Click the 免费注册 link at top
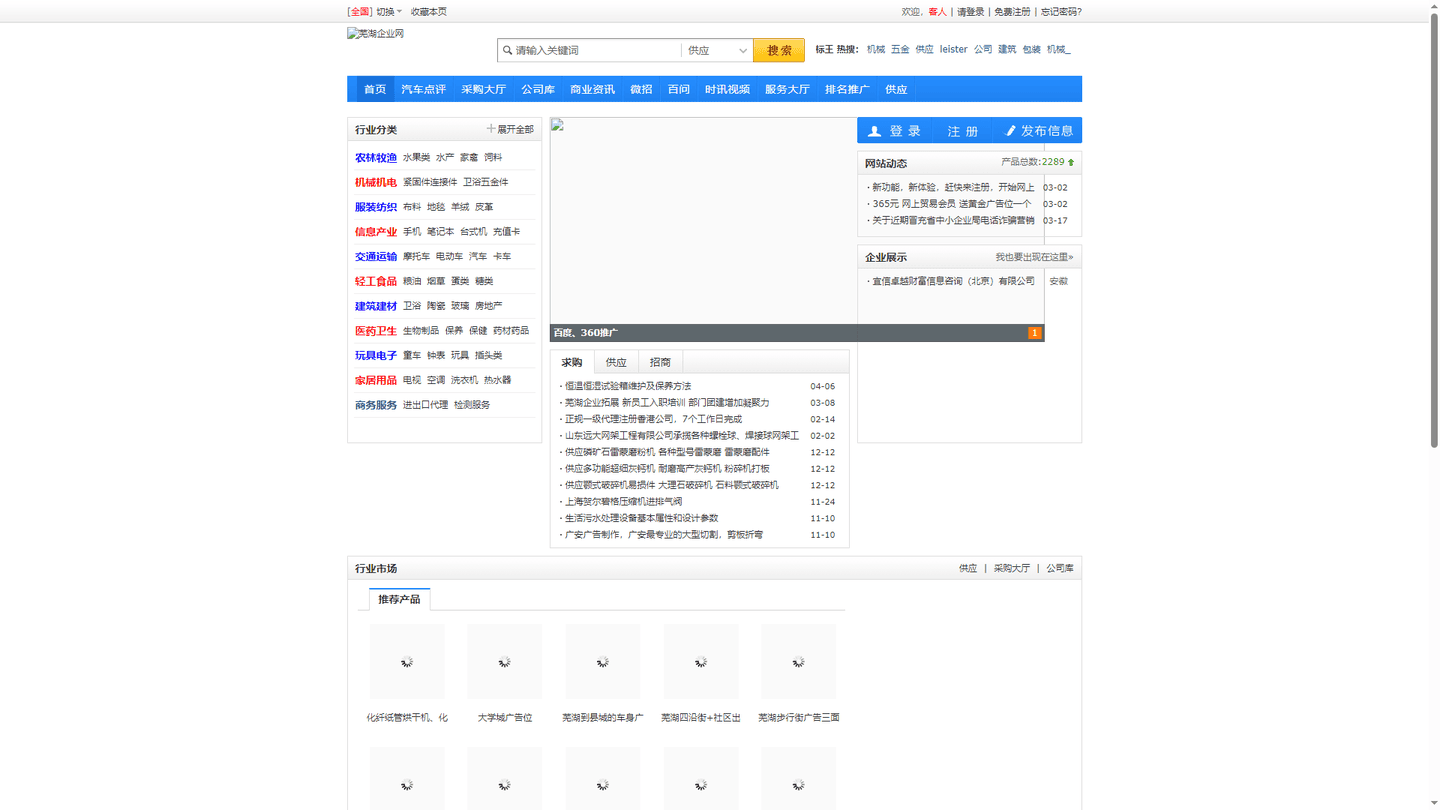 point(1012,12)
